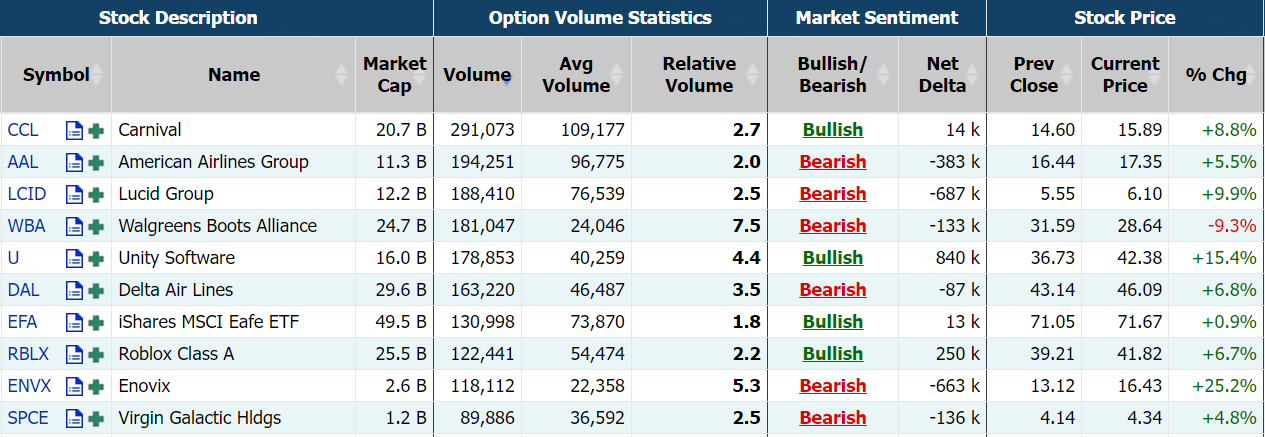
Task: Sort by Avg Volume column
Action: (576, 75)
